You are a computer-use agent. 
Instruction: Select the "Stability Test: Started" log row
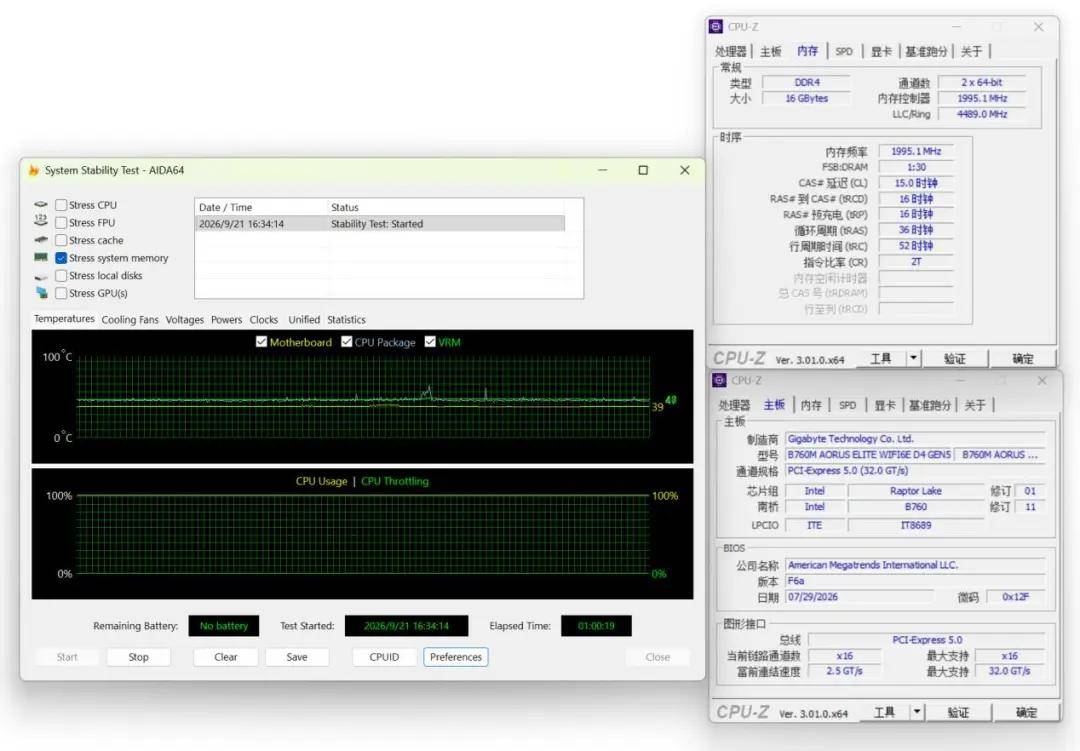coord(380,224)
